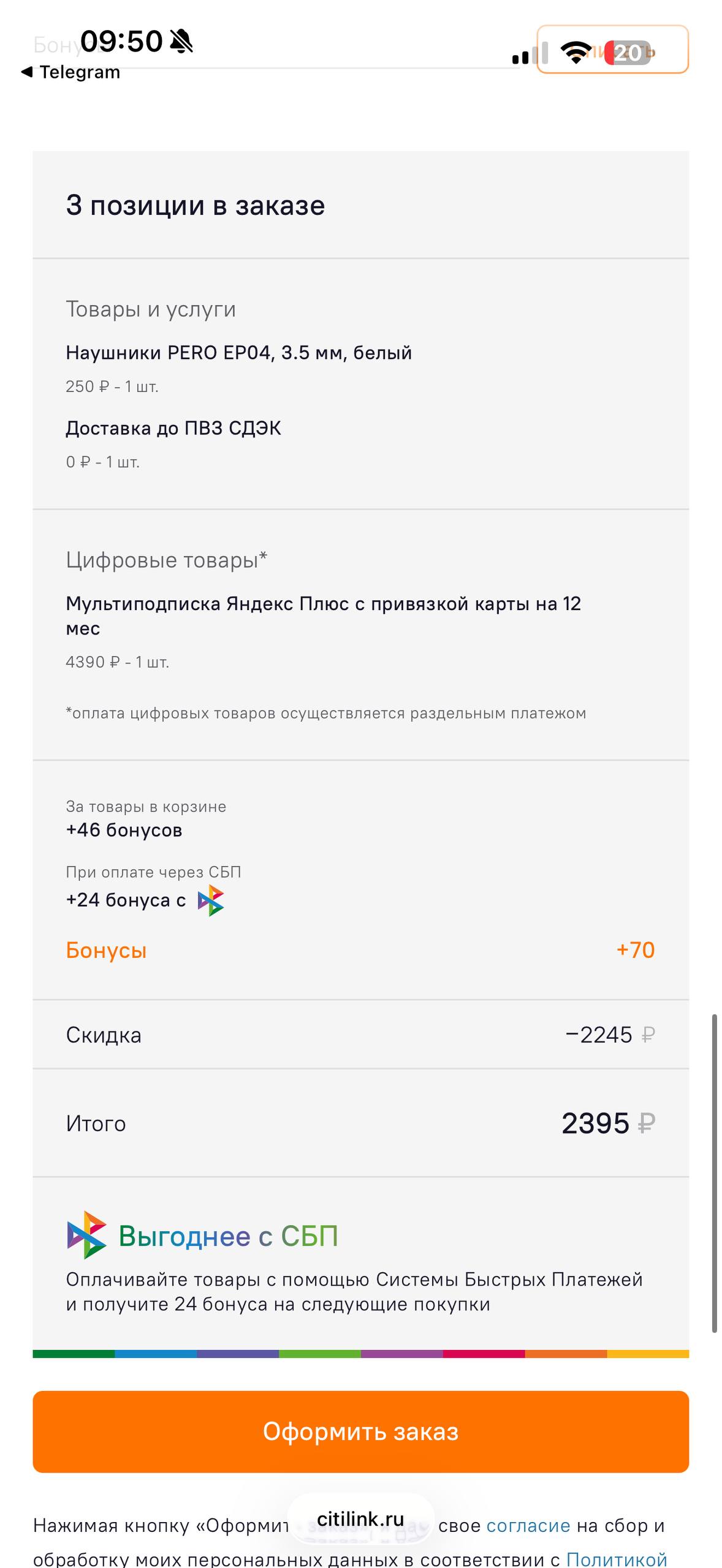Tap the orange Бонусы label
The image size is (722, 1568).
tap(107, 950)
